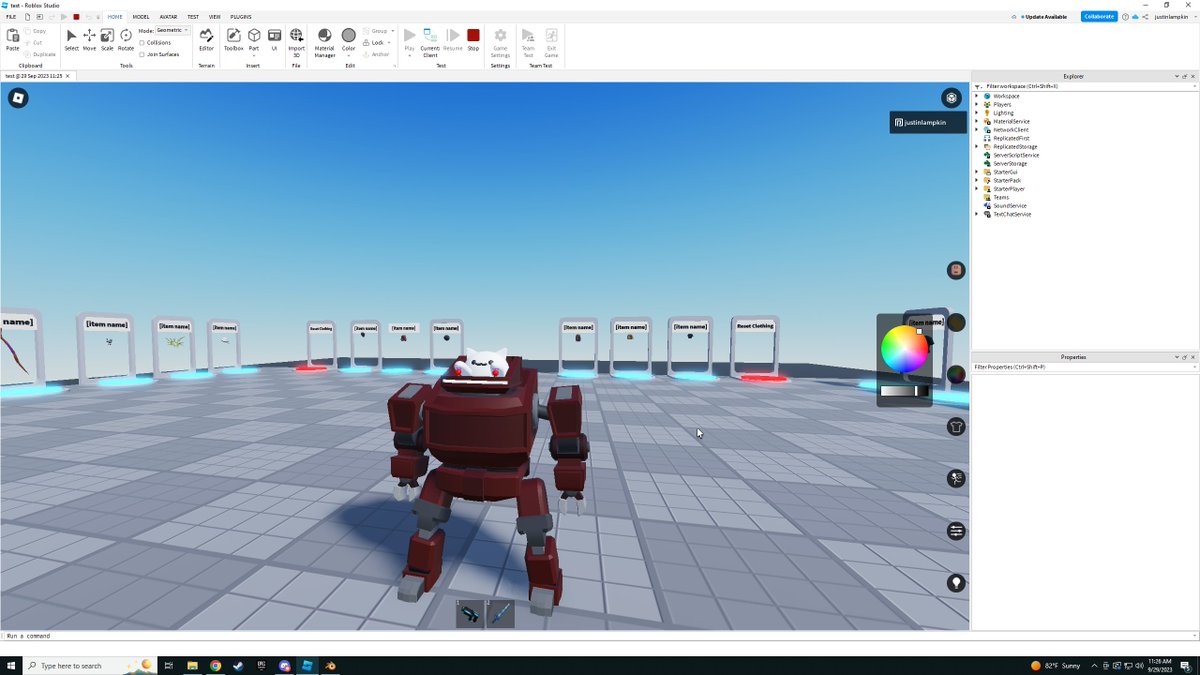Click the Collaborate button
1200x675 pixels.
click(1098, 17)
